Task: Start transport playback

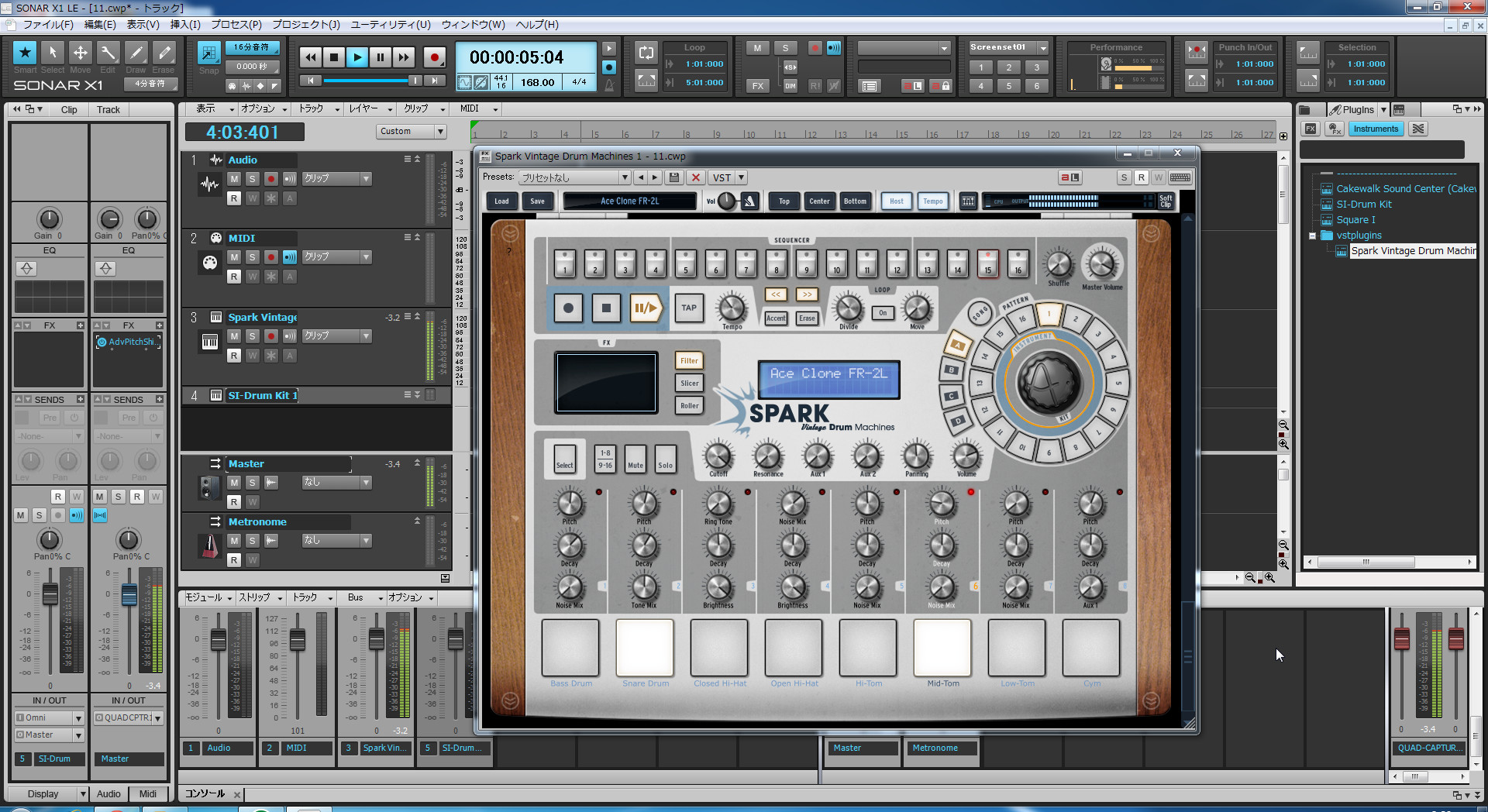Action: [x=357, y=57]
